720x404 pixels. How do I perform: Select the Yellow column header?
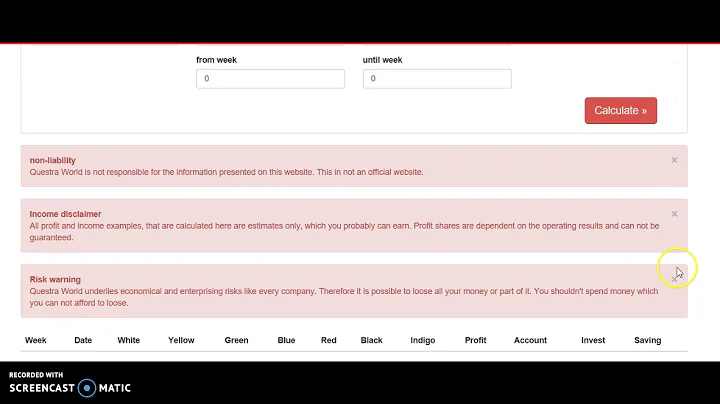click(181, 340)
